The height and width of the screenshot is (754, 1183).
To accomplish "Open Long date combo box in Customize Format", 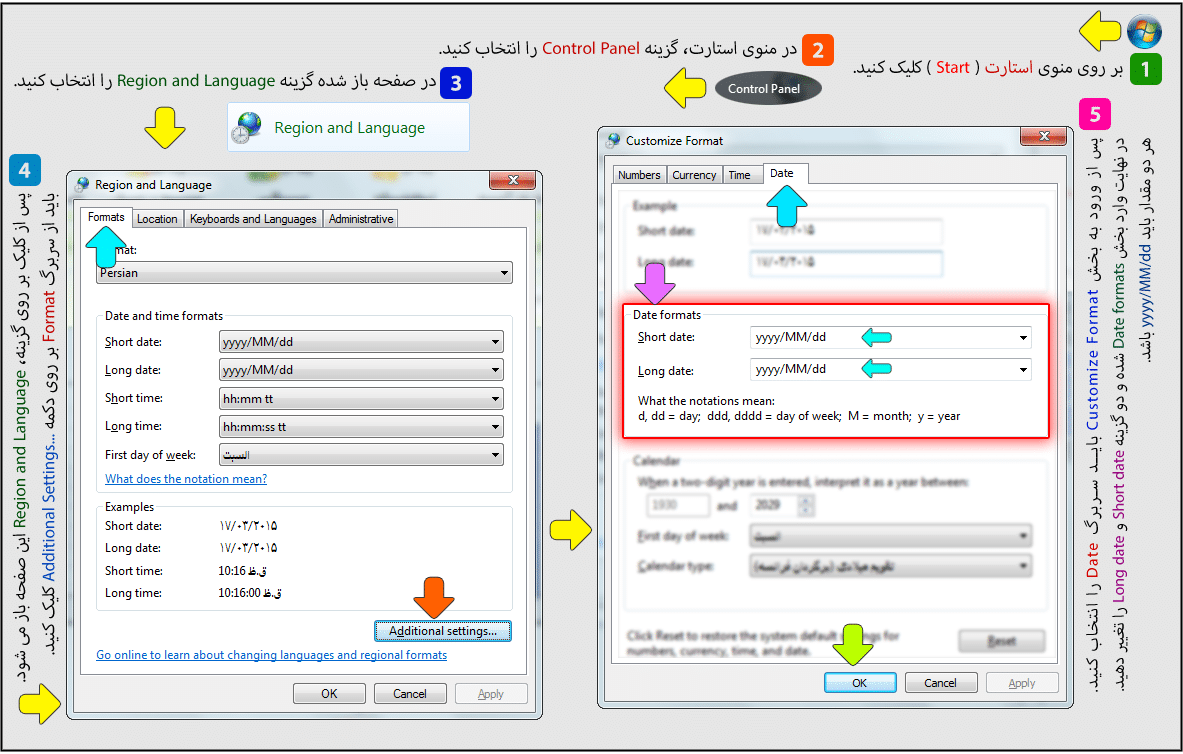I will click(x=891, y=370).
